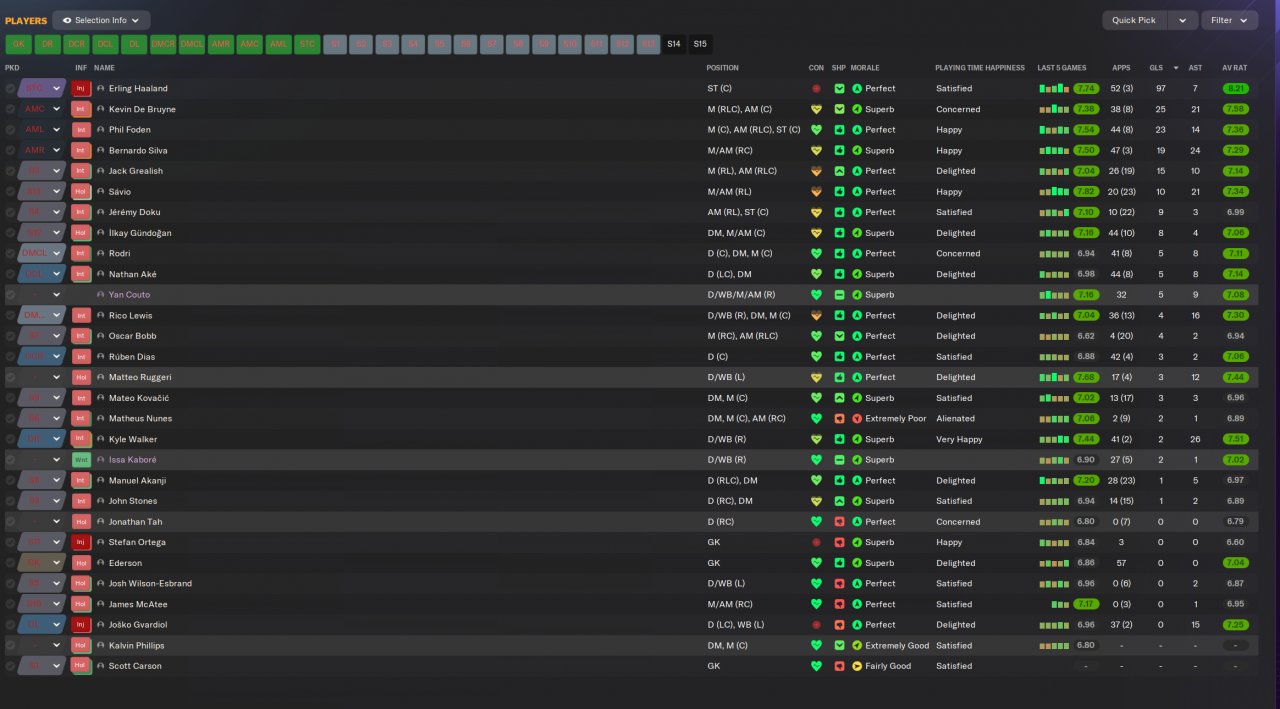Select the AMC position slot

click(250, 44)
